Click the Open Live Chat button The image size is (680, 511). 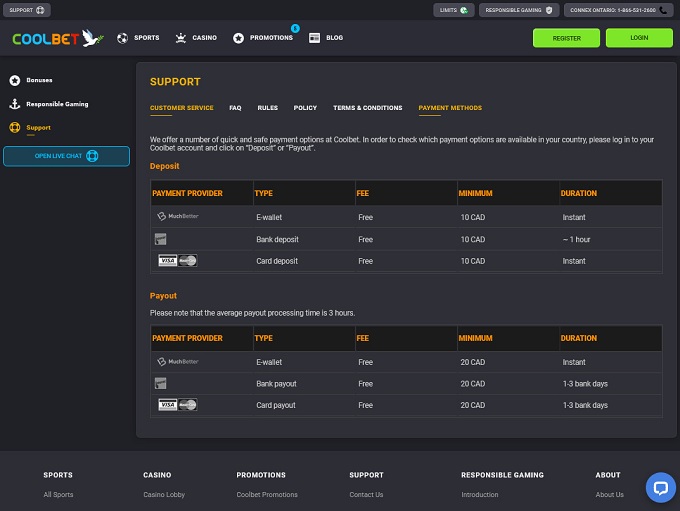(x=66, y=156)
